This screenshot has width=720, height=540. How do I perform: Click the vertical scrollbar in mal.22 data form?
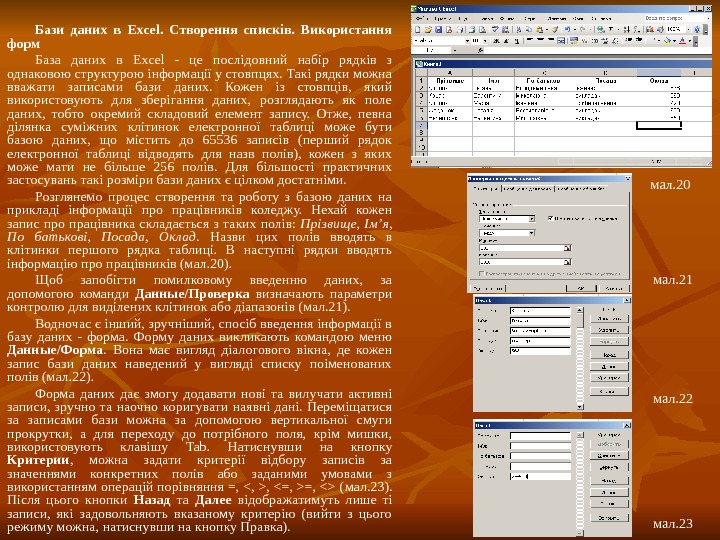(580, 358)
